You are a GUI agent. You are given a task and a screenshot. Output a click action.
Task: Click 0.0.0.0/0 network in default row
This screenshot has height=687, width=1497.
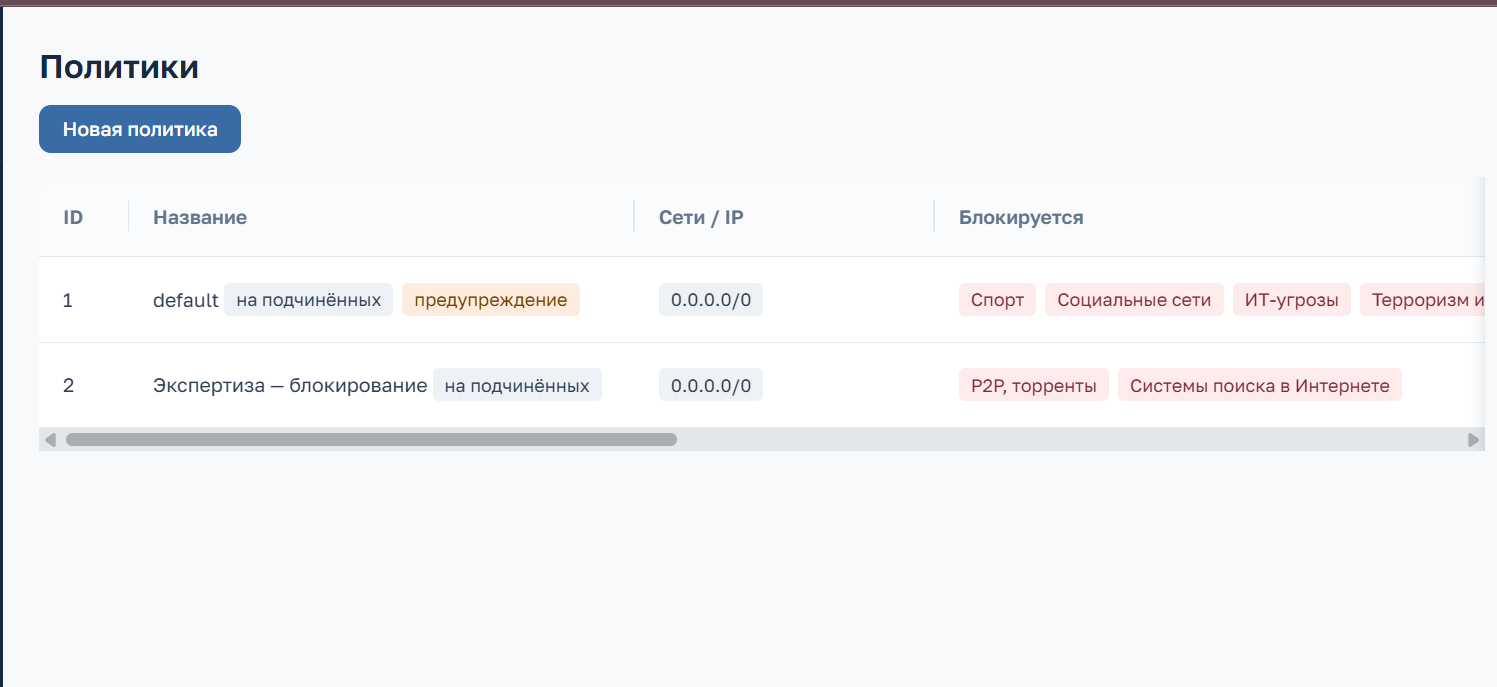pos(711,300)
